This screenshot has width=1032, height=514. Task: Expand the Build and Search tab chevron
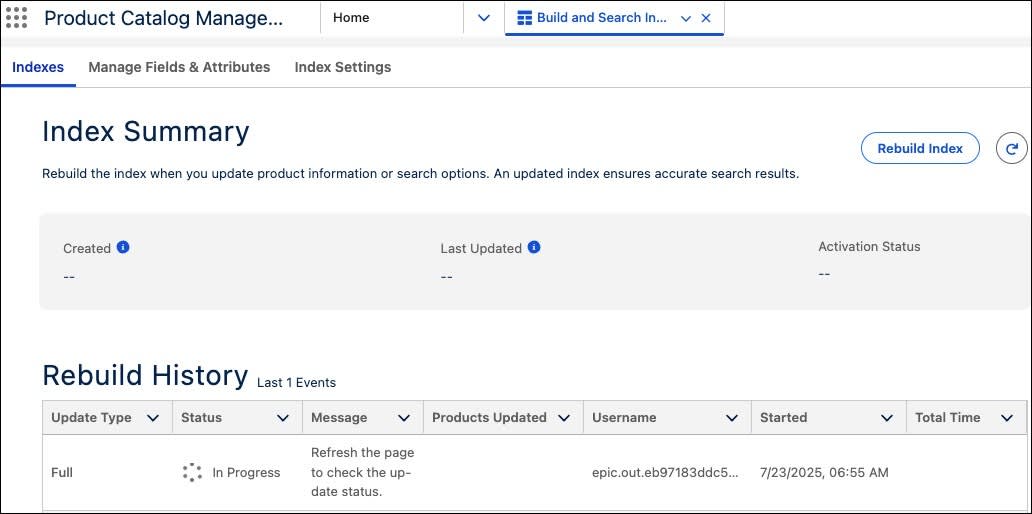686,19
